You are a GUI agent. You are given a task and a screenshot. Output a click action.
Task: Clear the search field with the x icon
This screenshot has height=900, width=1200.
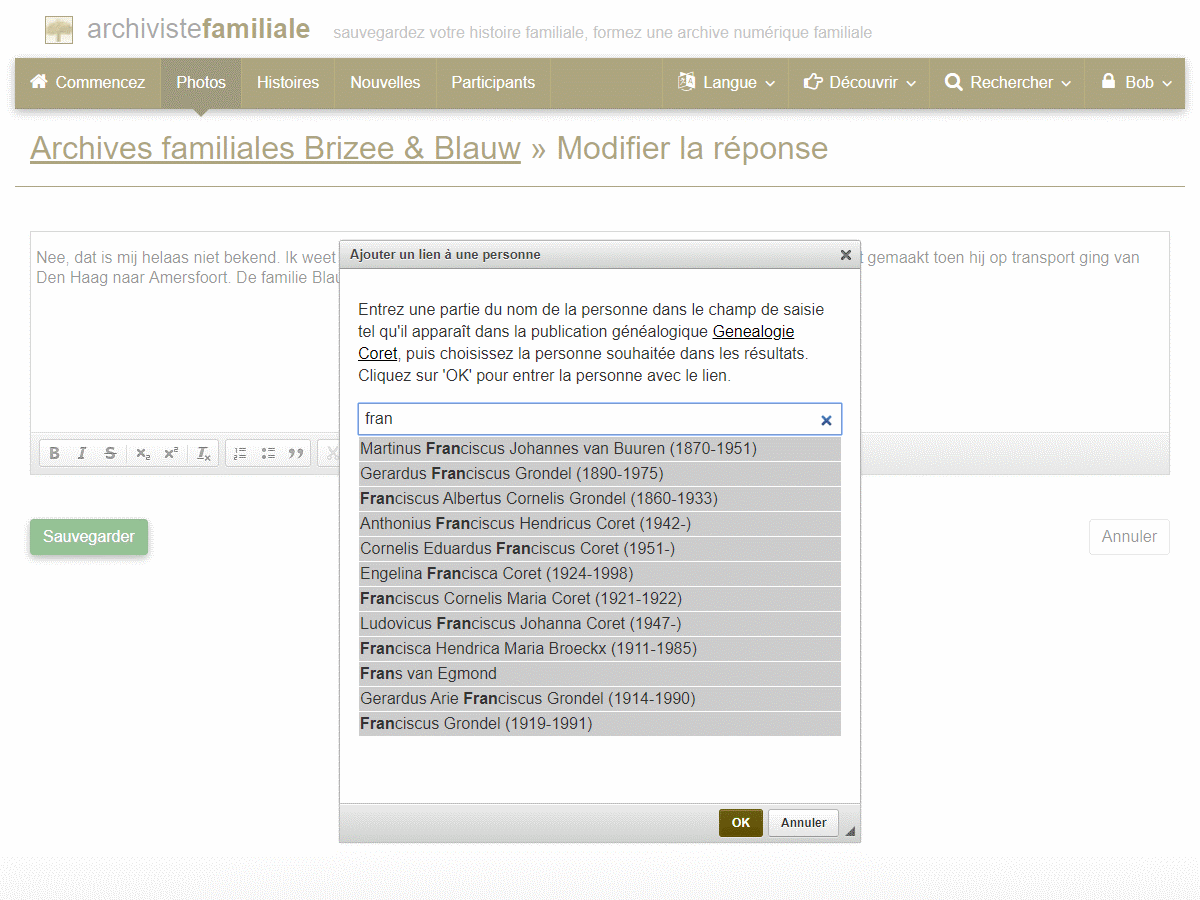pos(826,420)
